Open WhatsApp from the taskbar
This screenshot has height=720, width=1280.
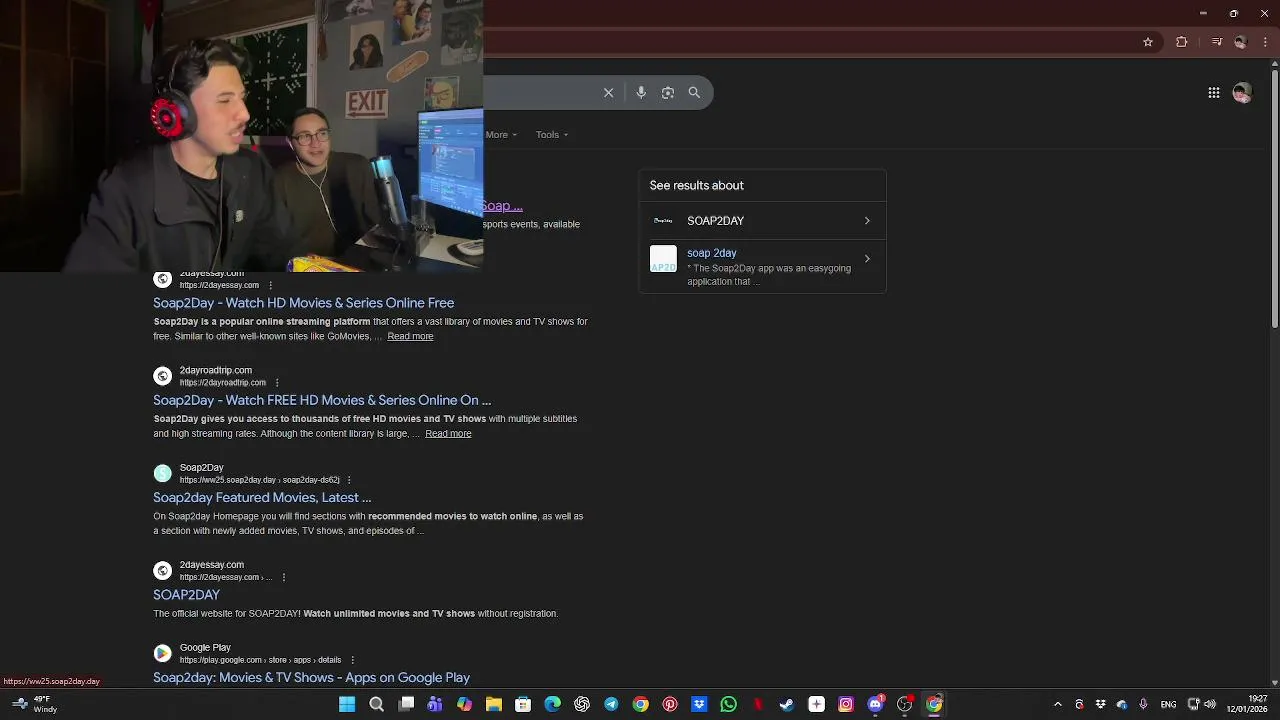click(728, 704)
